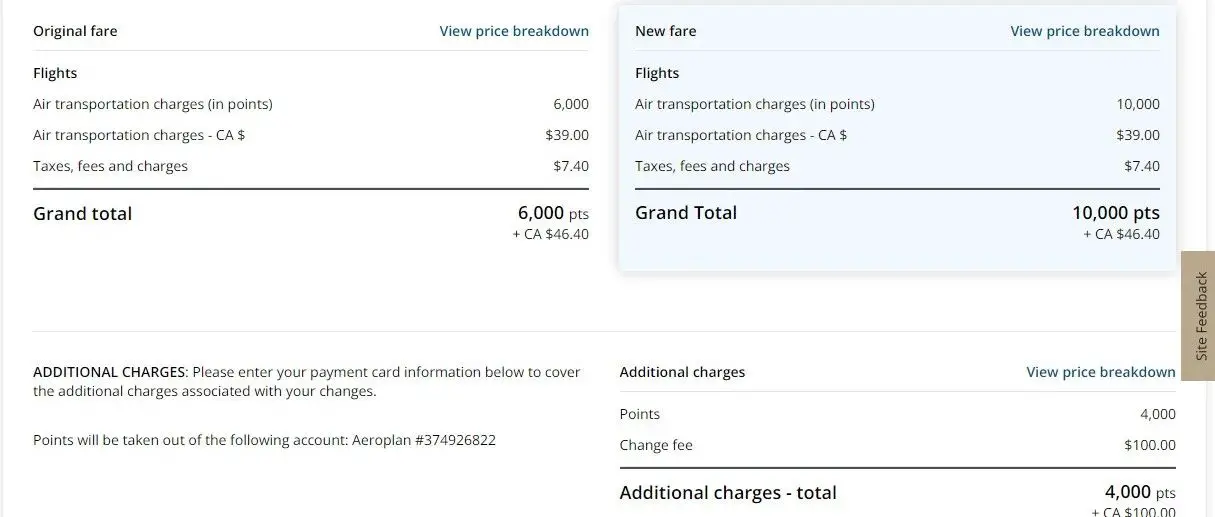1215x517 pixels.
Task: Click the Change fee label
Action: pos(656,445)
